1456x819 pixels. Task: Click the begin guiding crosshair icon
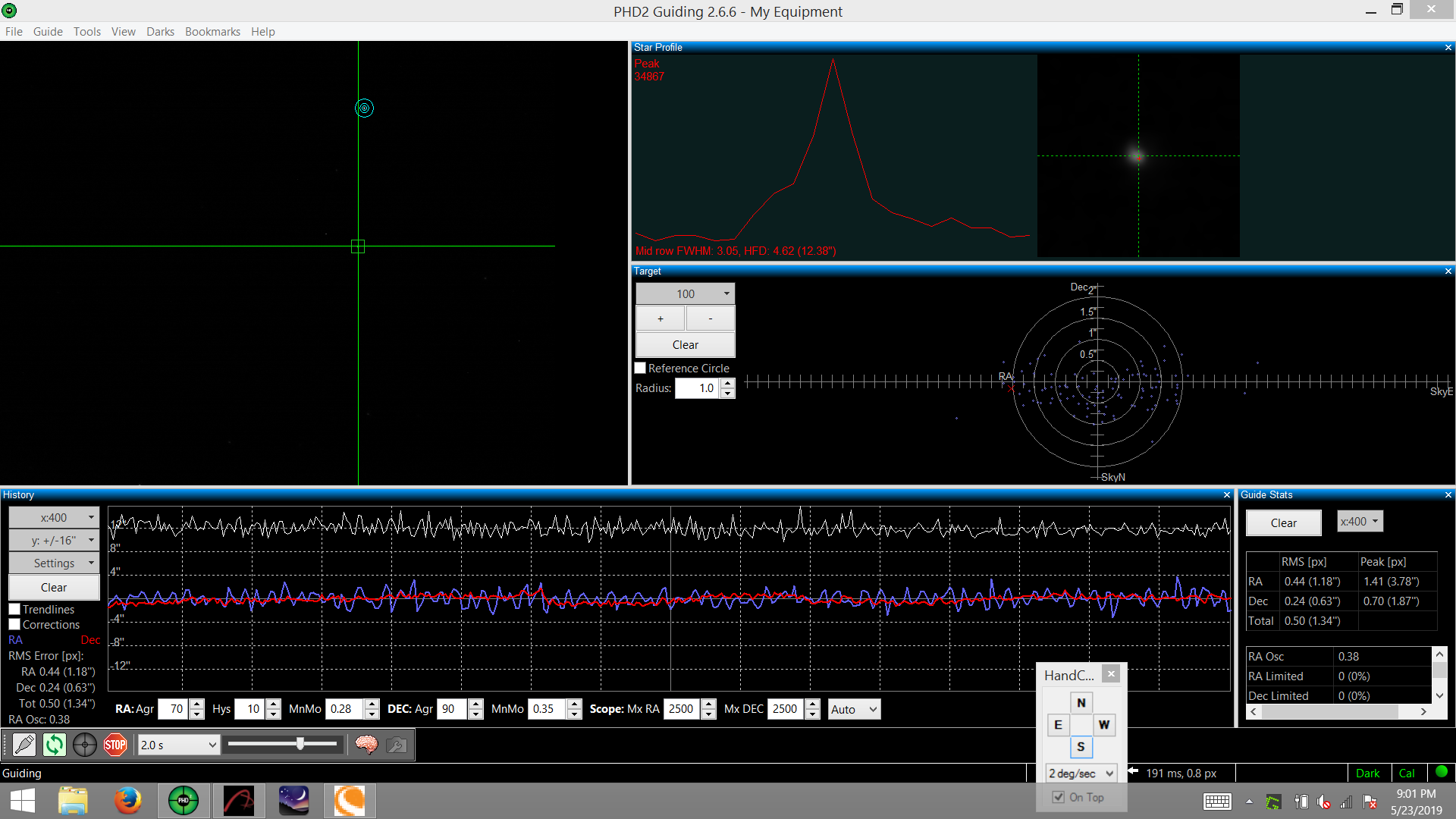85,745
